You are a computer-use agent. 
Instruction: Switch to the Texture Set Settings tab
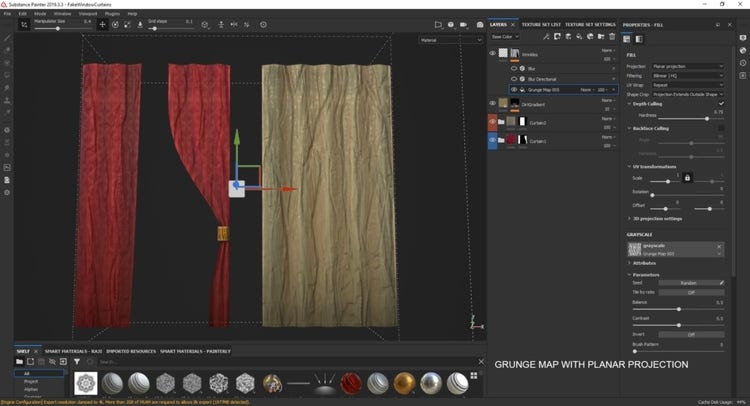click(590, 23)
